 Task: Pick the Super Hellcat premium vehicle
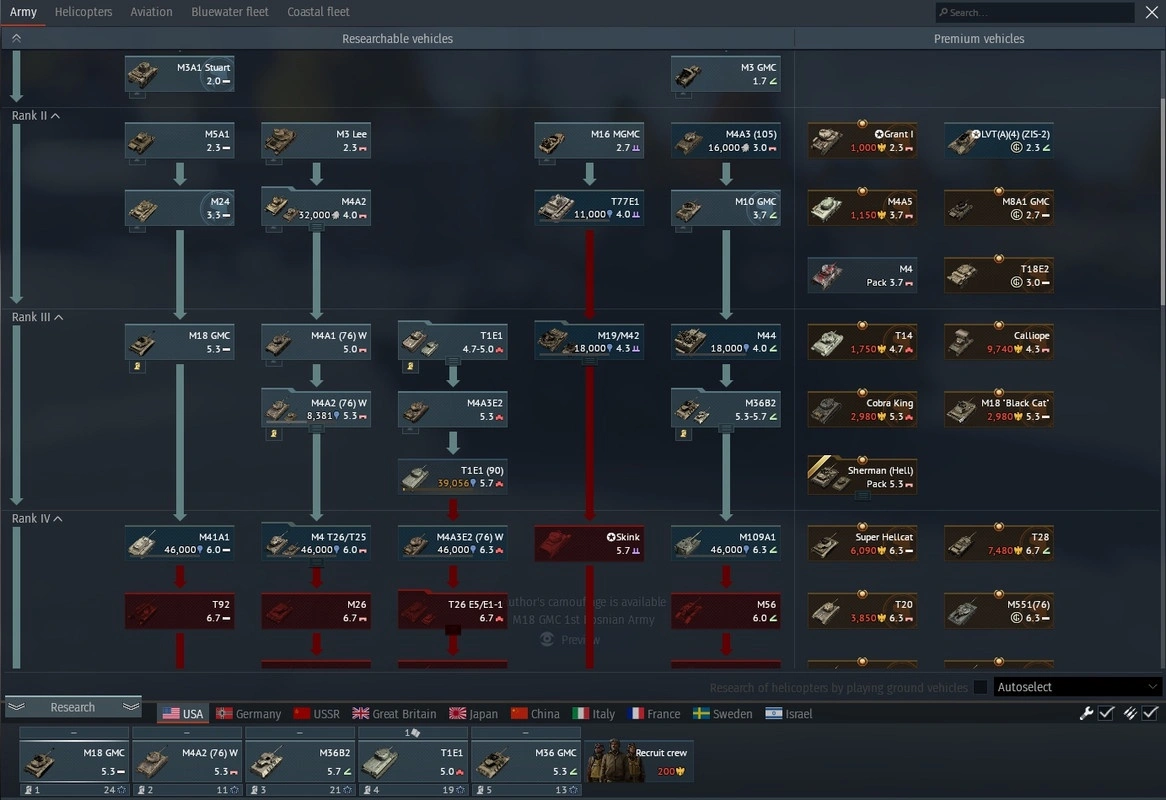(x=862, y=544)
